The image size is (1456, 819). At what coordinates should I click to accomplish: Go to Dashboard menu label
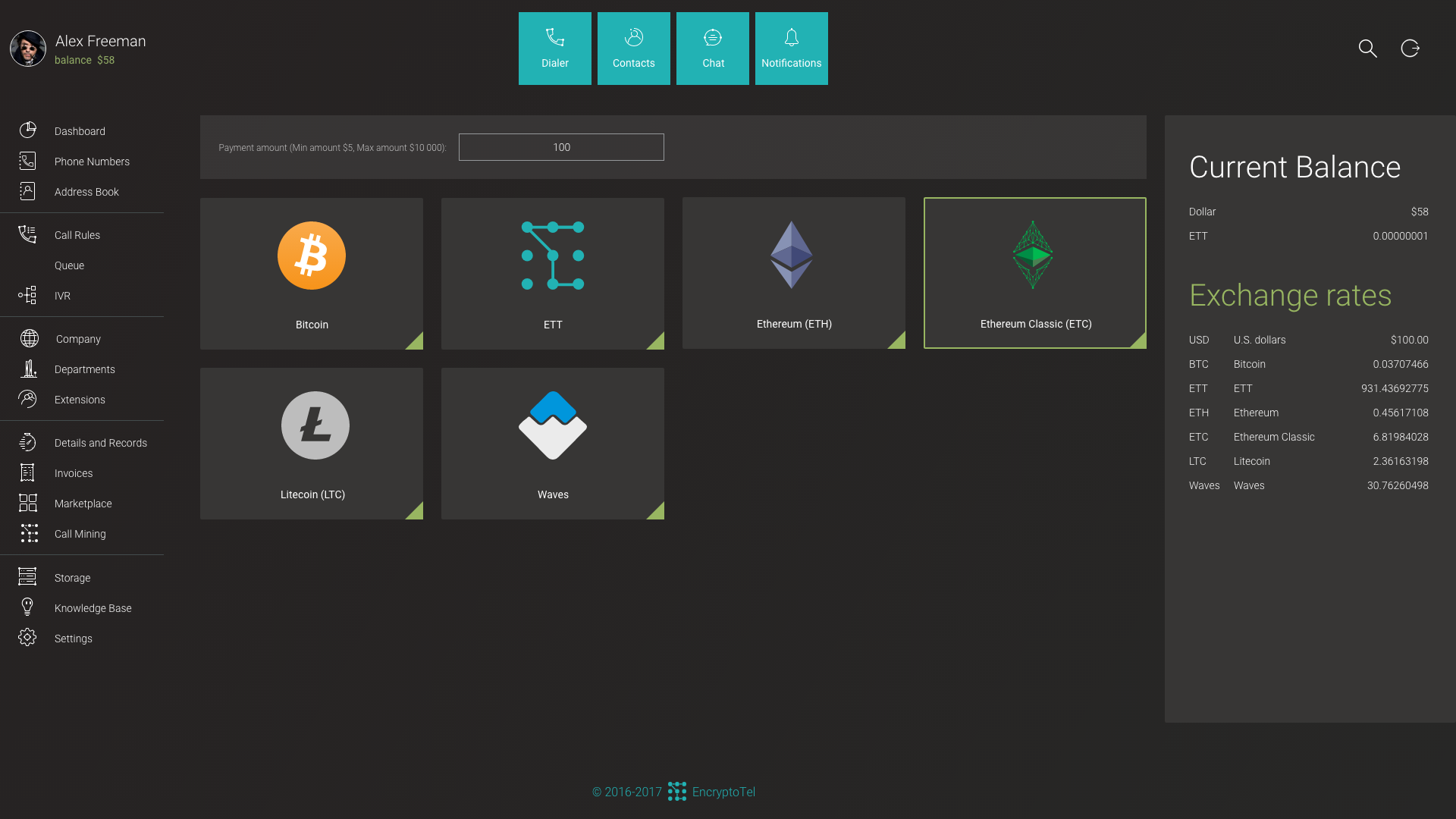coord(80,131)
